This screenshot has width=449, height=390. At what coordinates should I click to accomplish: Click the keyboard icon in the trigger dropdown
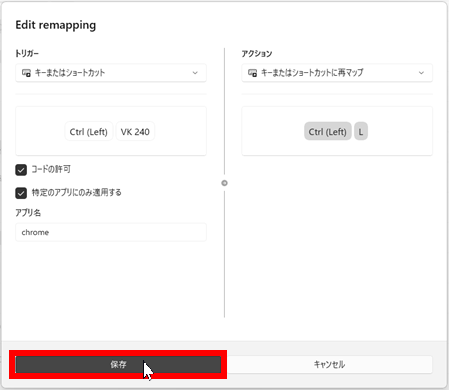click(26, 73)
